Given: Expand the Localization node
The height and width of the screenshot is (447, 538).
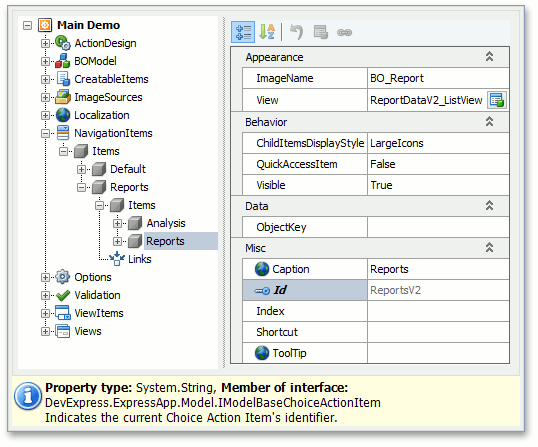Looking at the screenshot, I should [x=45, y=115].
